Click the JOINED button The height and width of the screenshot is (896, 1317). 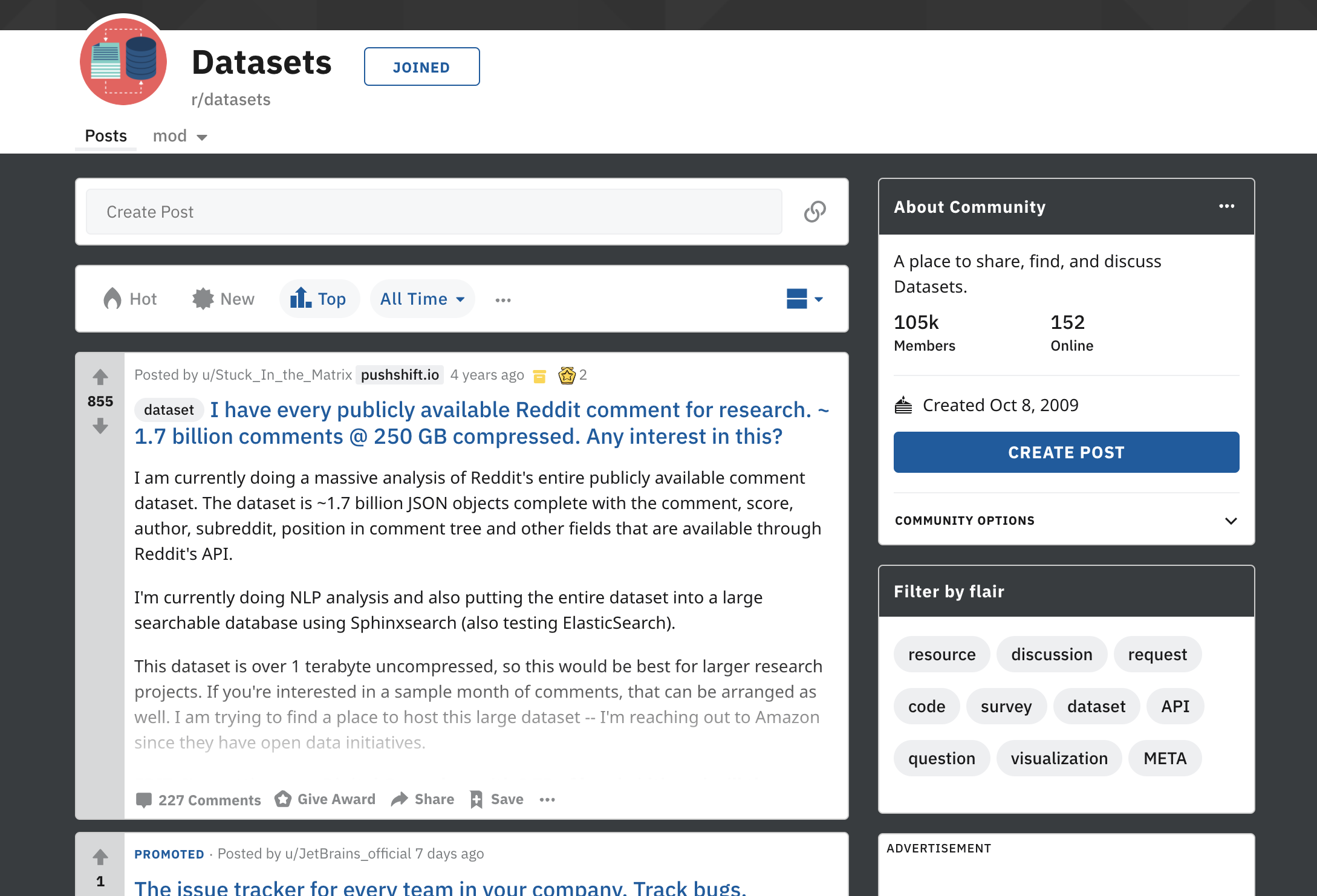pos(421,67)
